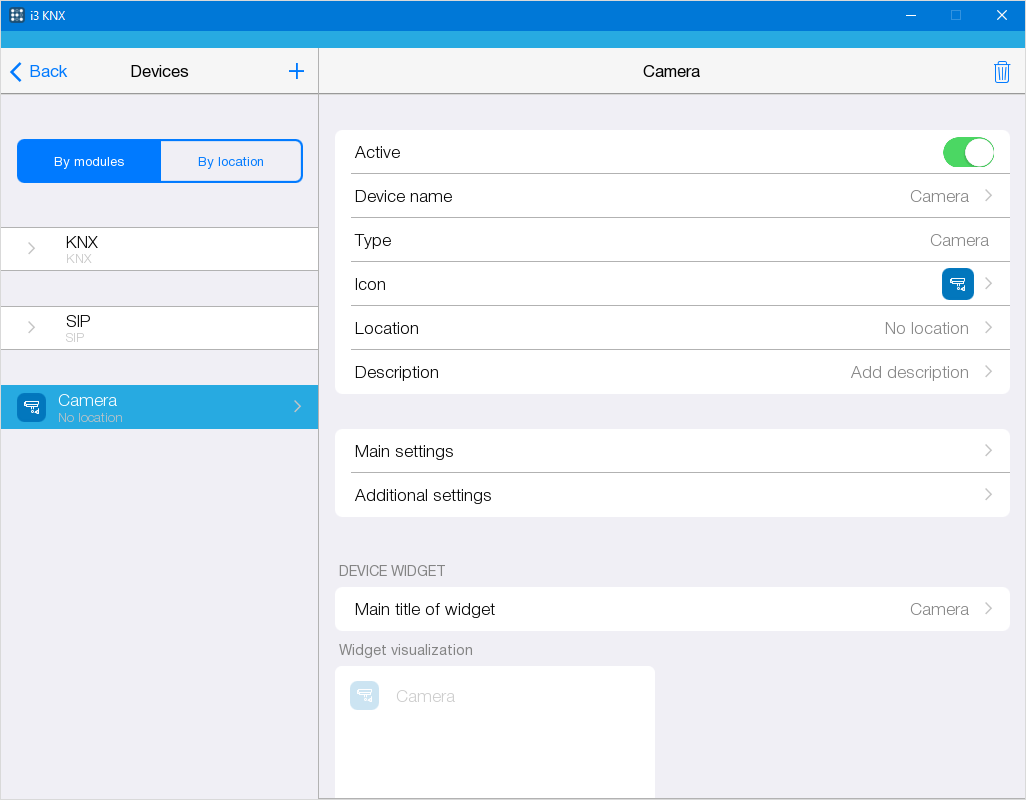The image size is (1026, 800).
Task: Expand the SIP module group
Action: point(32,328)
